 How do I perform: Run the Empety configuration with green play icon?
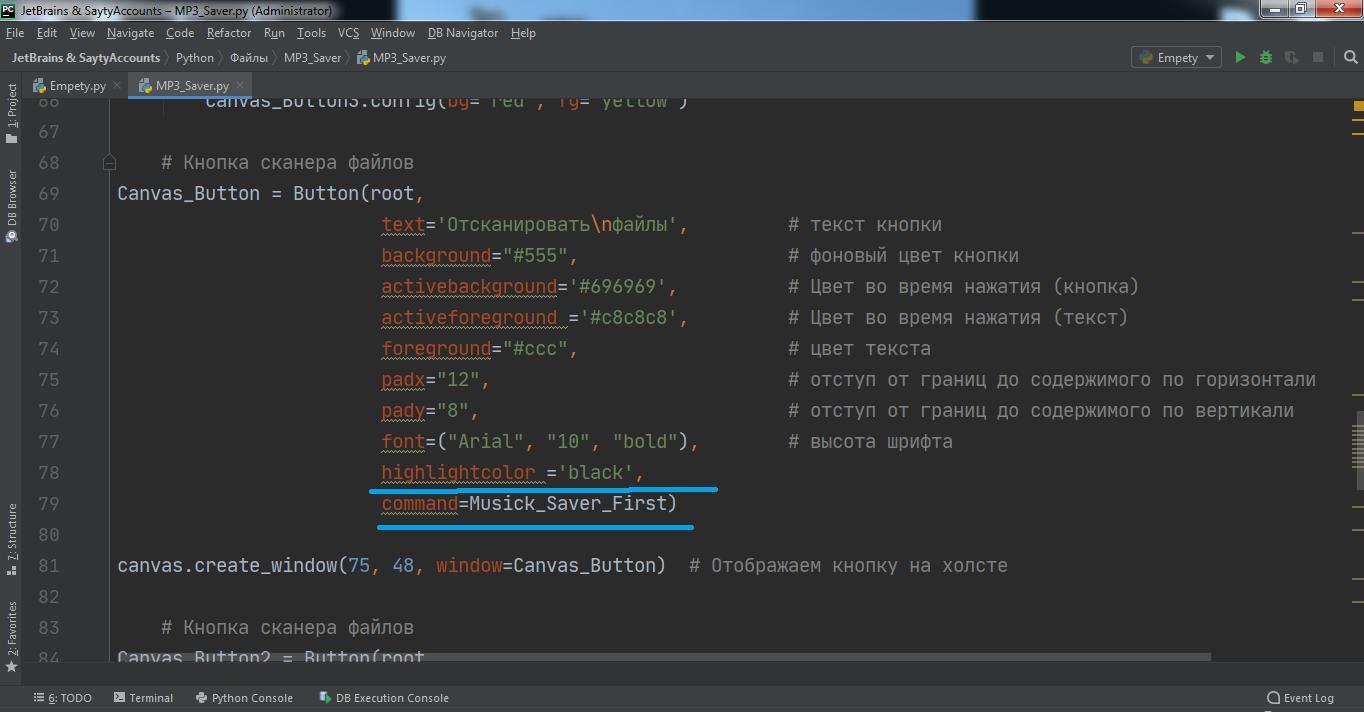coord(1240,58)
